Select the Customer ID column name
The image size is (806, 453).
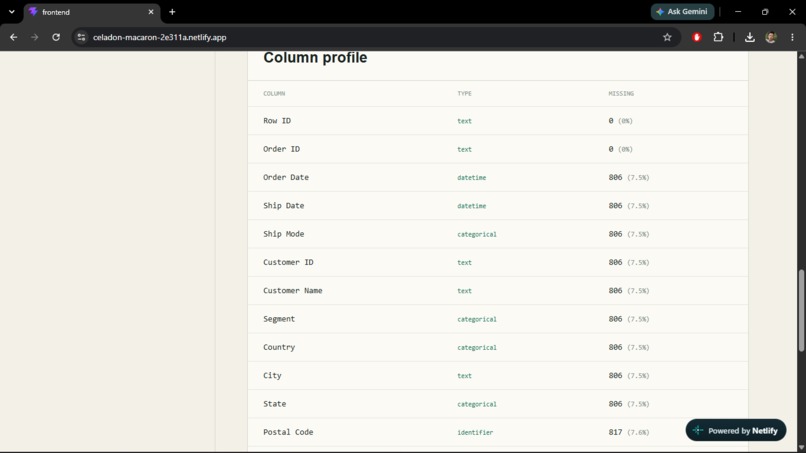(x=288, y=262)
